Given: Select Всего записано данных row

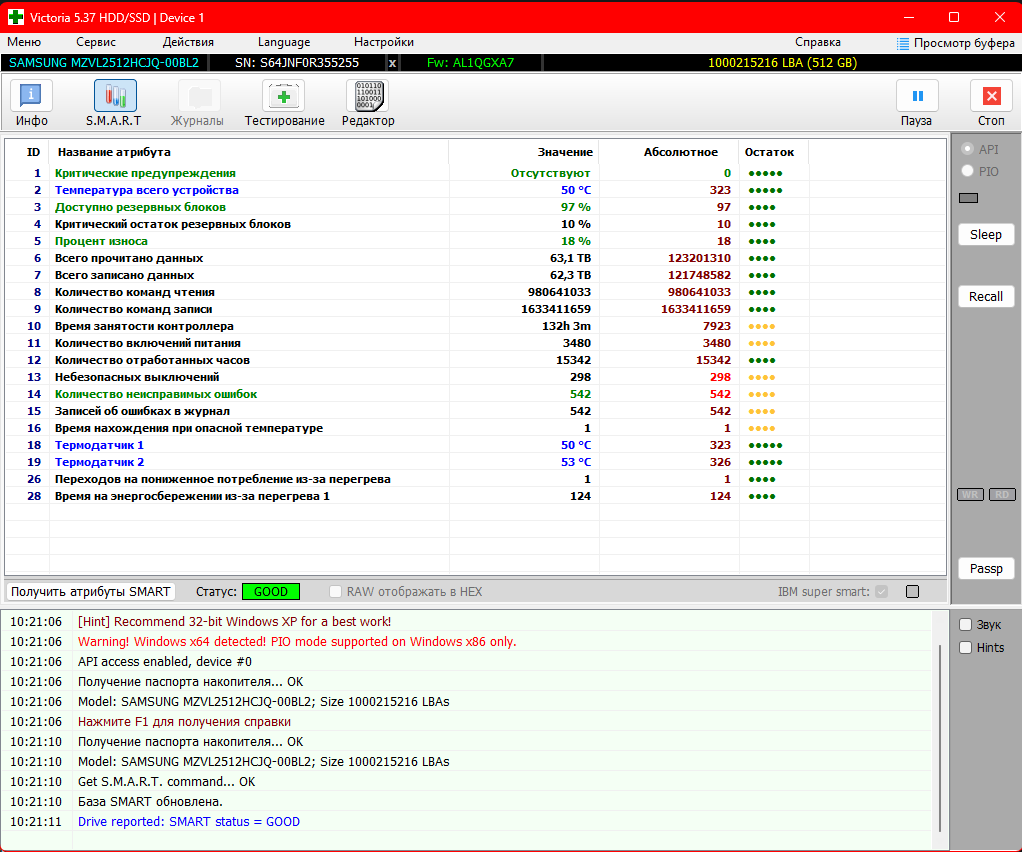Looking at the screenshot, I should point(474,275).
